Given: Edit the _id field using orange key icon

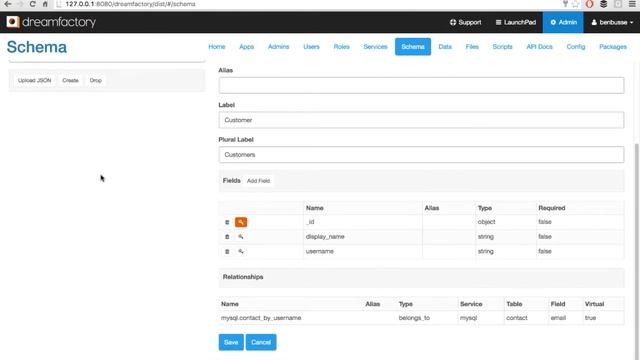Looking at the screenshot, I should pos(241,222).
